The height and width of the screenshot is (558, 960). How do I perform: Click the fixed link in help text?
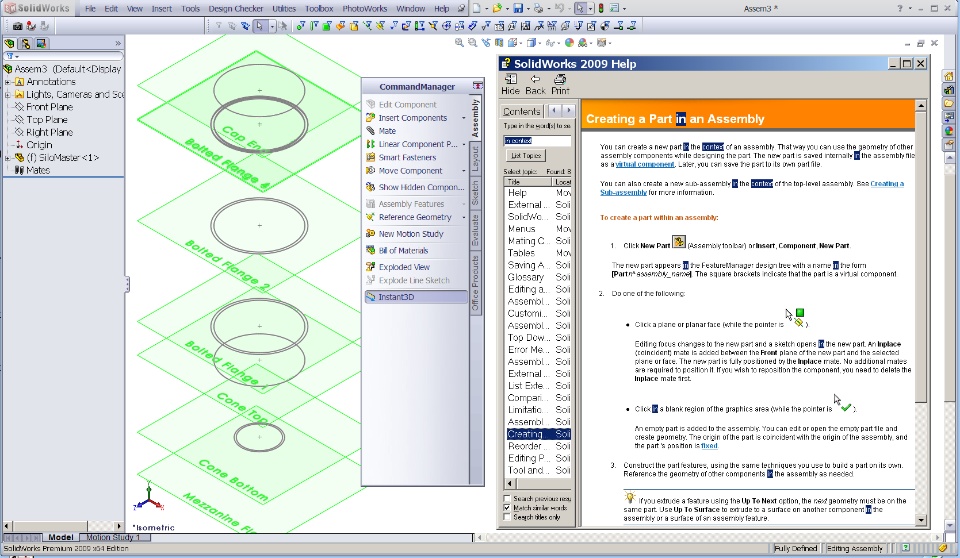tap(709, 446)
